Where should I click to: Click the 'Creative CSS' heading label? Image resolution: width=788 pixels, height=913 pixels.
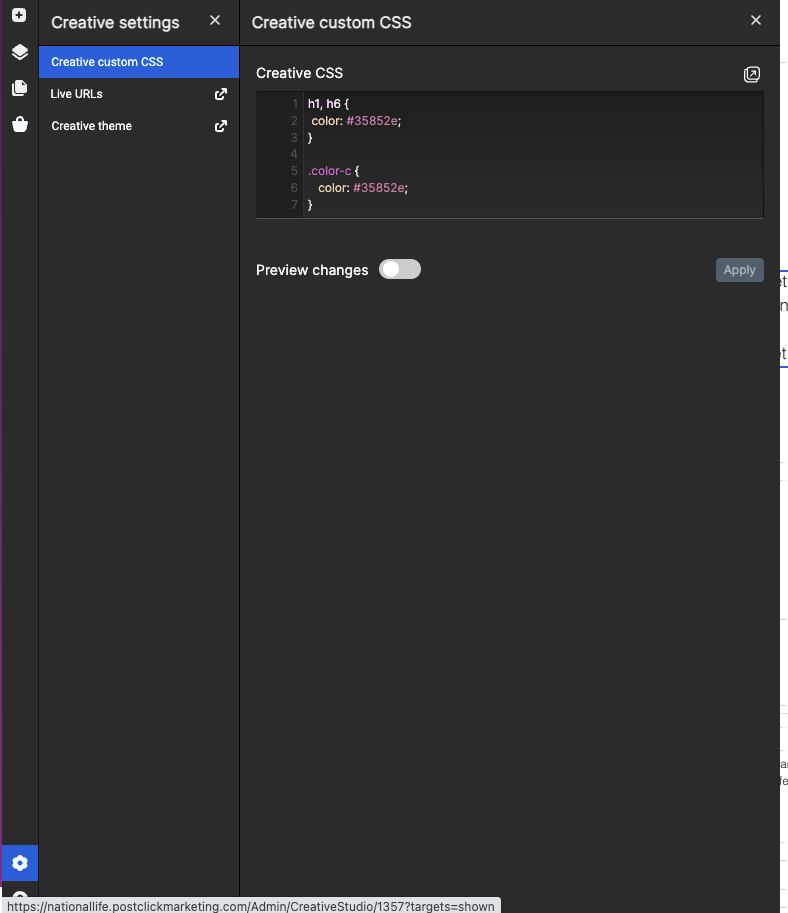299,73
